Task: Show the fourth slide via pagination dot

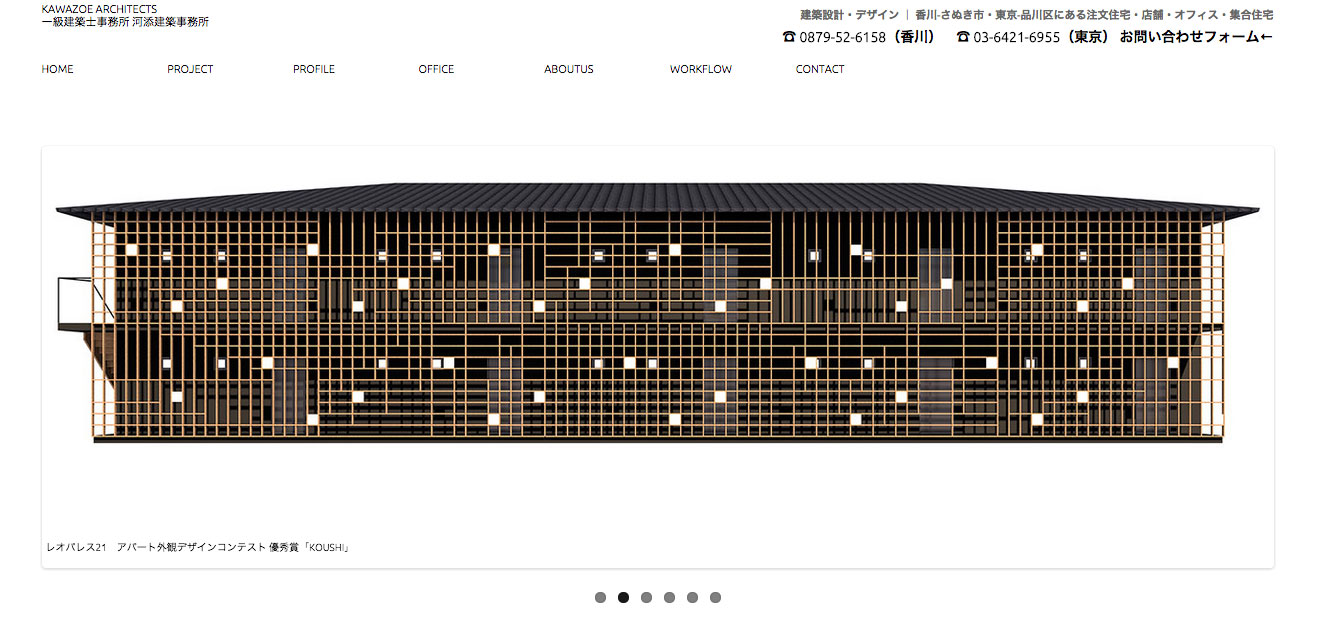Action: tap(669, 598)
